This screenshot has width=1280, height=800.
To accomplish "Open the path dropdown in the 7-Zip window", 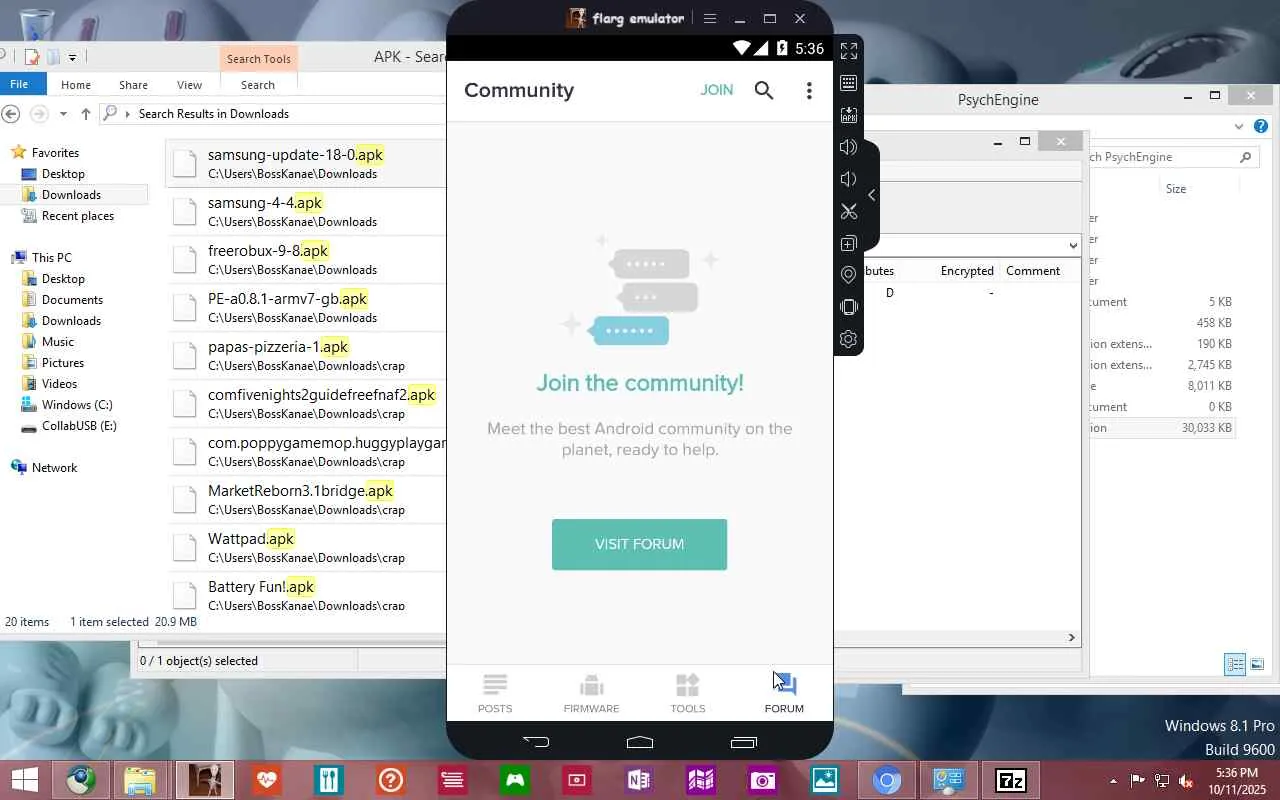I will [x=1073, y=245].
